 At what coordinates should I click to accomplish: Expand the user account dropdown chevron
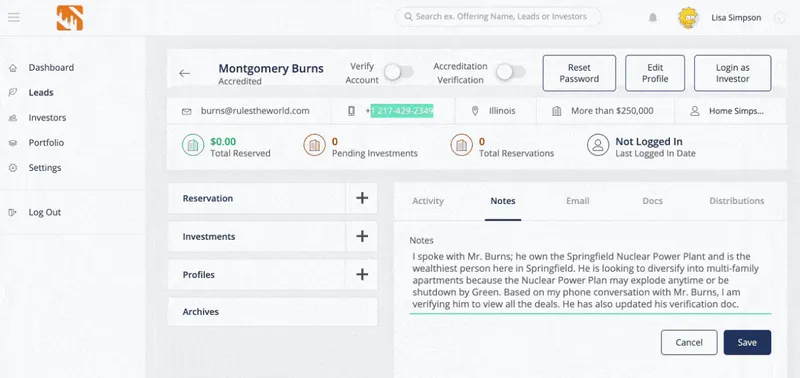[780, 18]
